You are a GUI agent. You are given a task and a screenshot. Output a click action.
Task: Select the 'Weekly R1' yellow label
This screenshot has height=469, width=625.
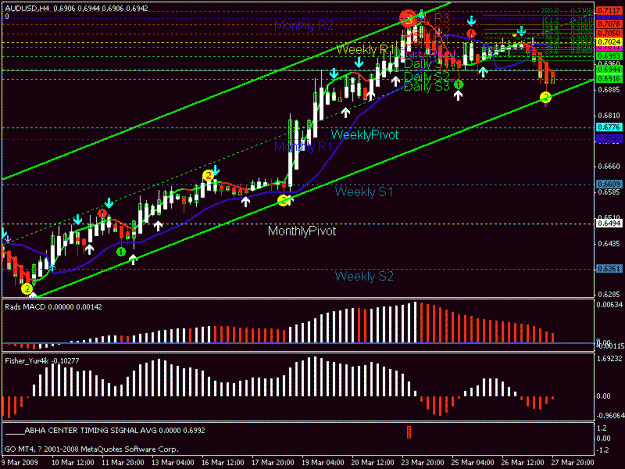click(365, 50)
